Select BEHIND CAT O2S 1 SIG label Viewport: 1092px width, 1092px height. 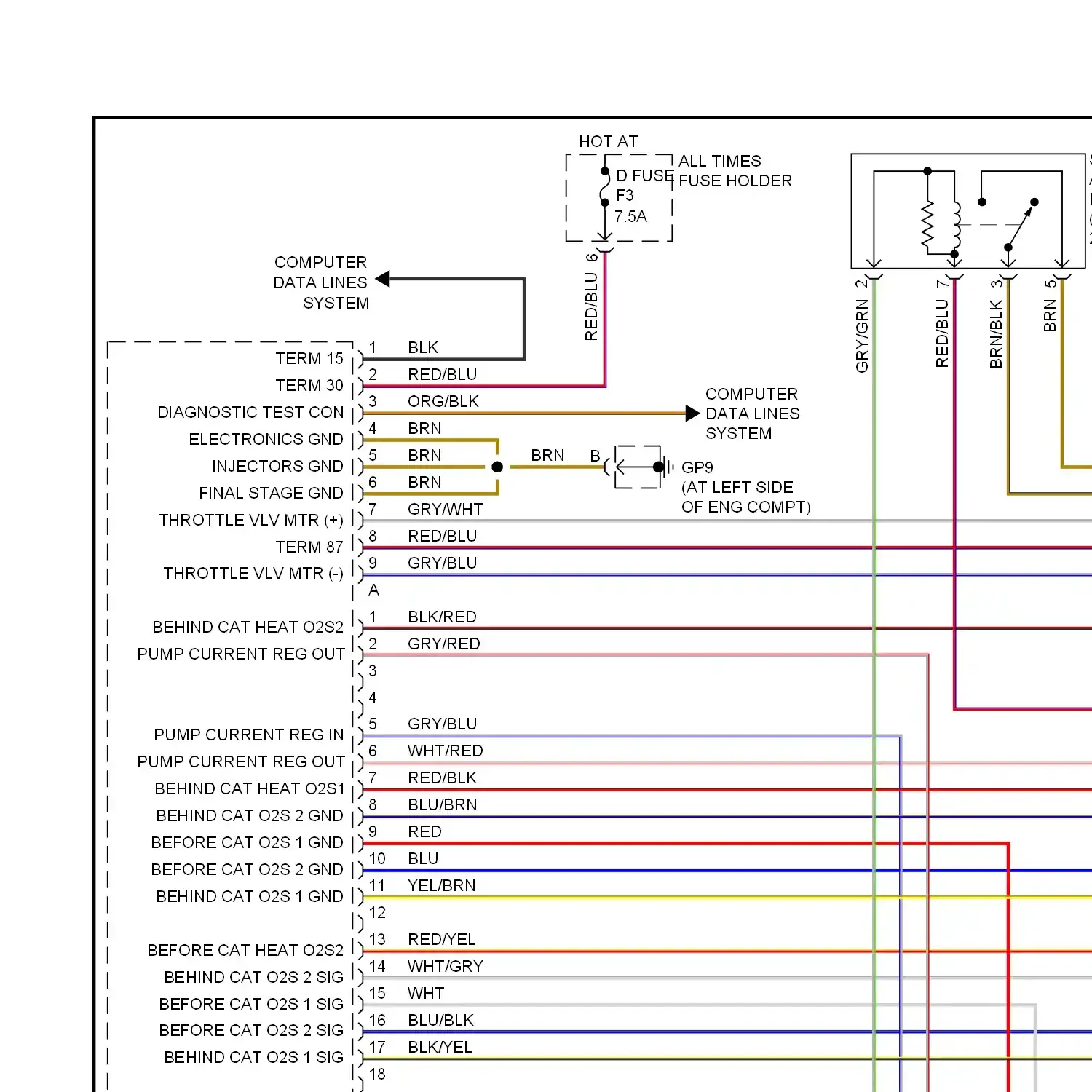tap(253, 1058)
